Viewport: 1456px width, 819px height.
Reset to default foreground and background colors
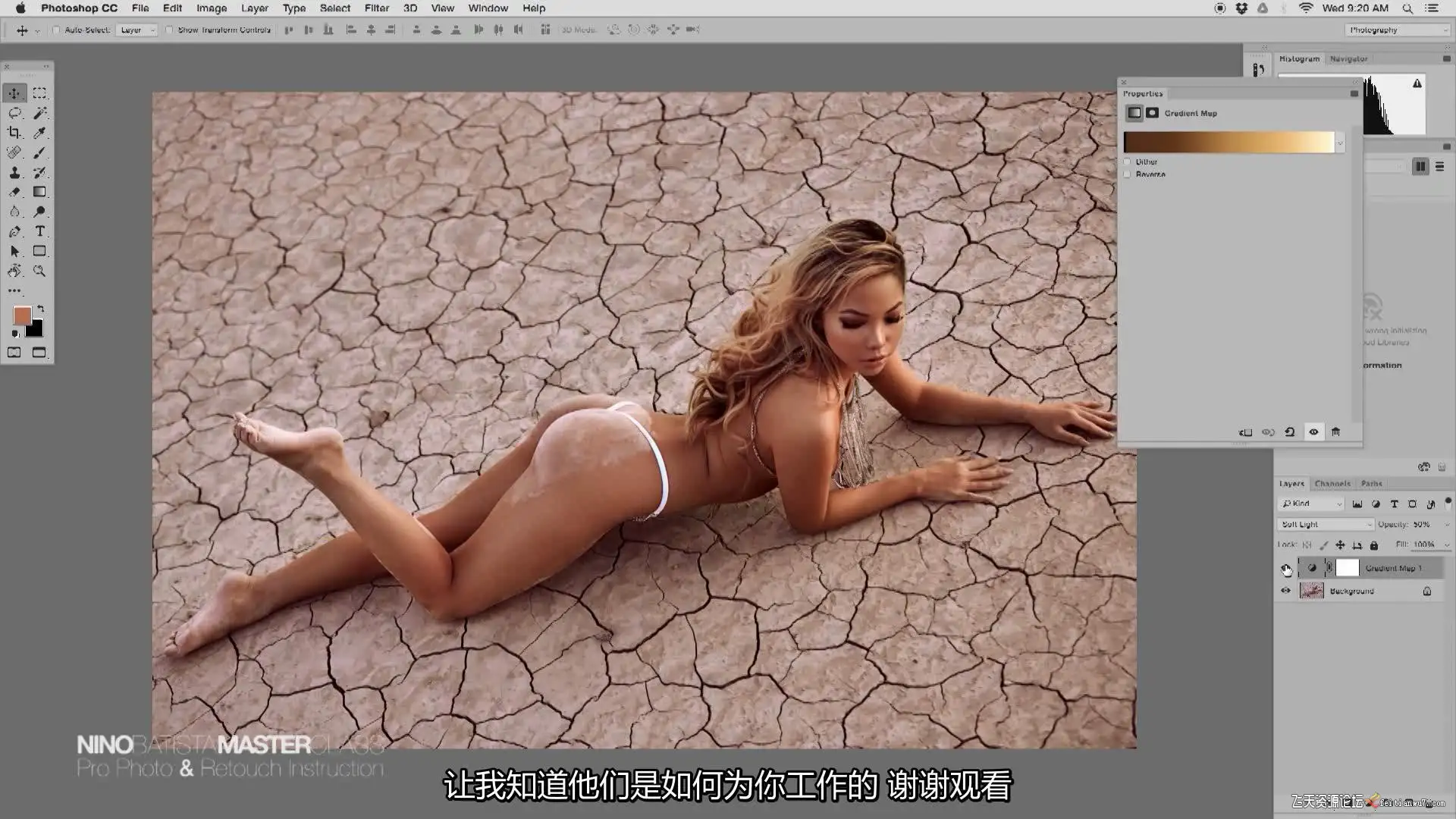point(15,334)
